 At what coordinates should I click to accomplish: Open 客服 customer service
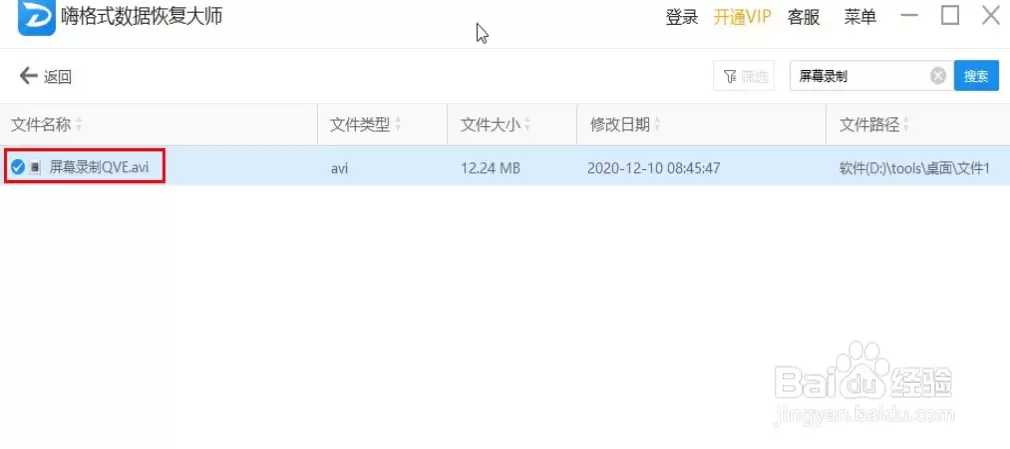coord(803,17)
